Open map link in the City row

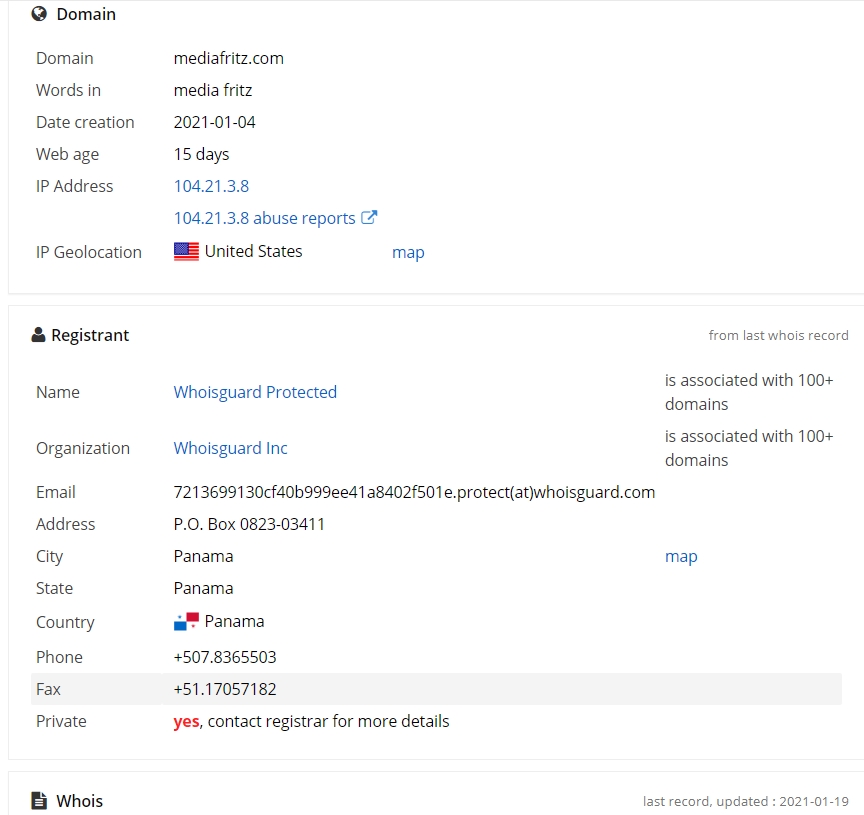(x=681, y=557)
